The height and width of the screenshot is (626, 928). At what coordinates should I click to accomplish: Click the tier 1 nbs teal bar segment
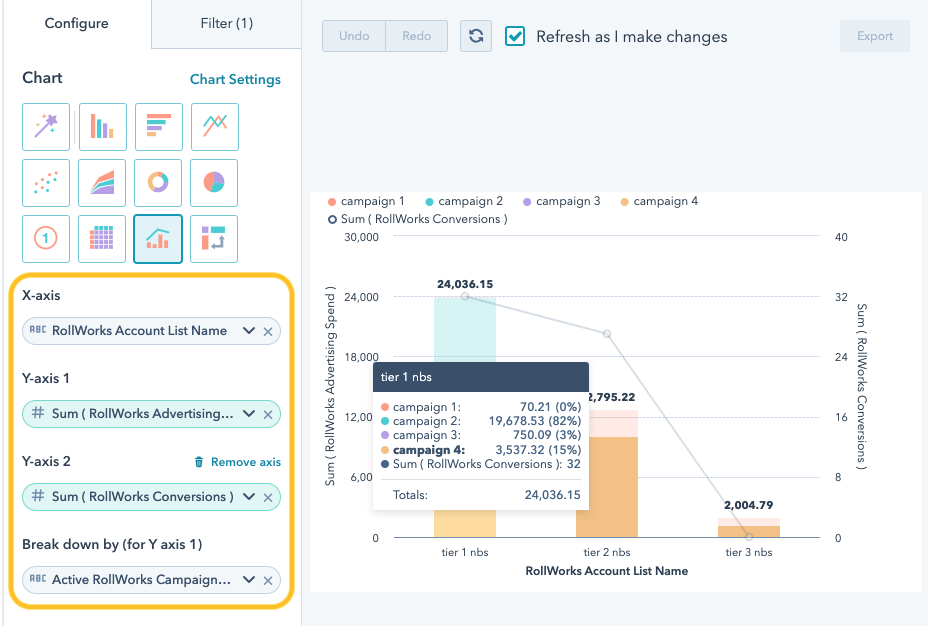[x=465, y=329]
